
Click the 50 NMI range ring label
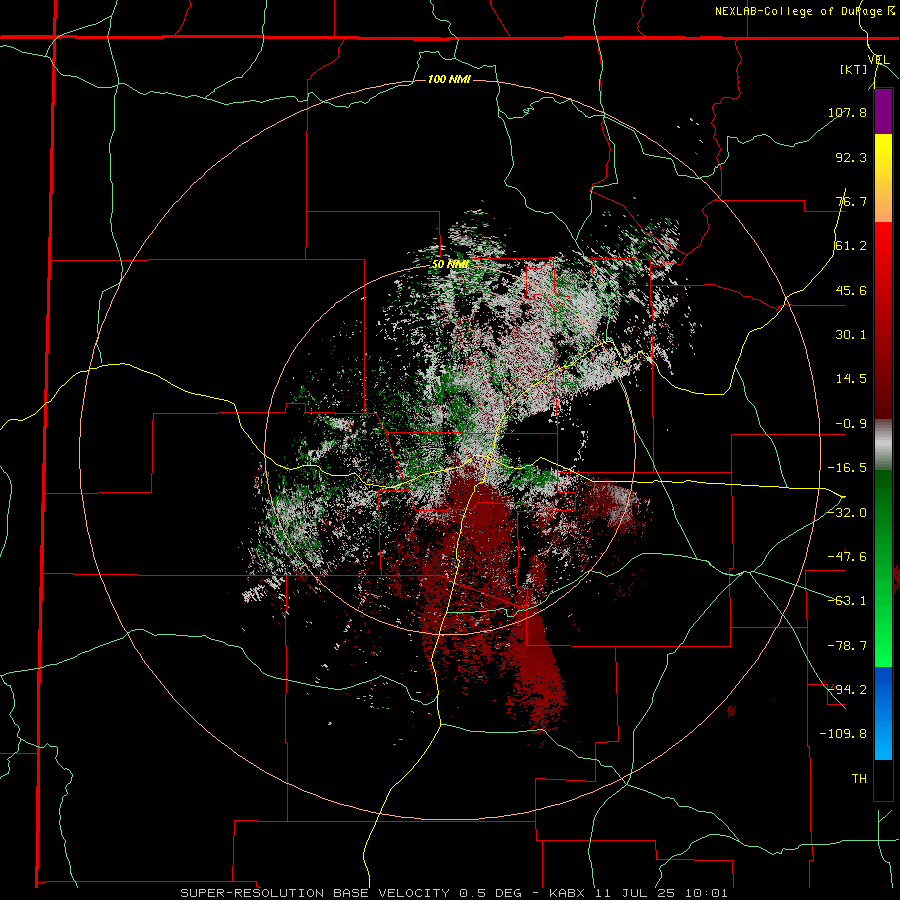[450, 264]
